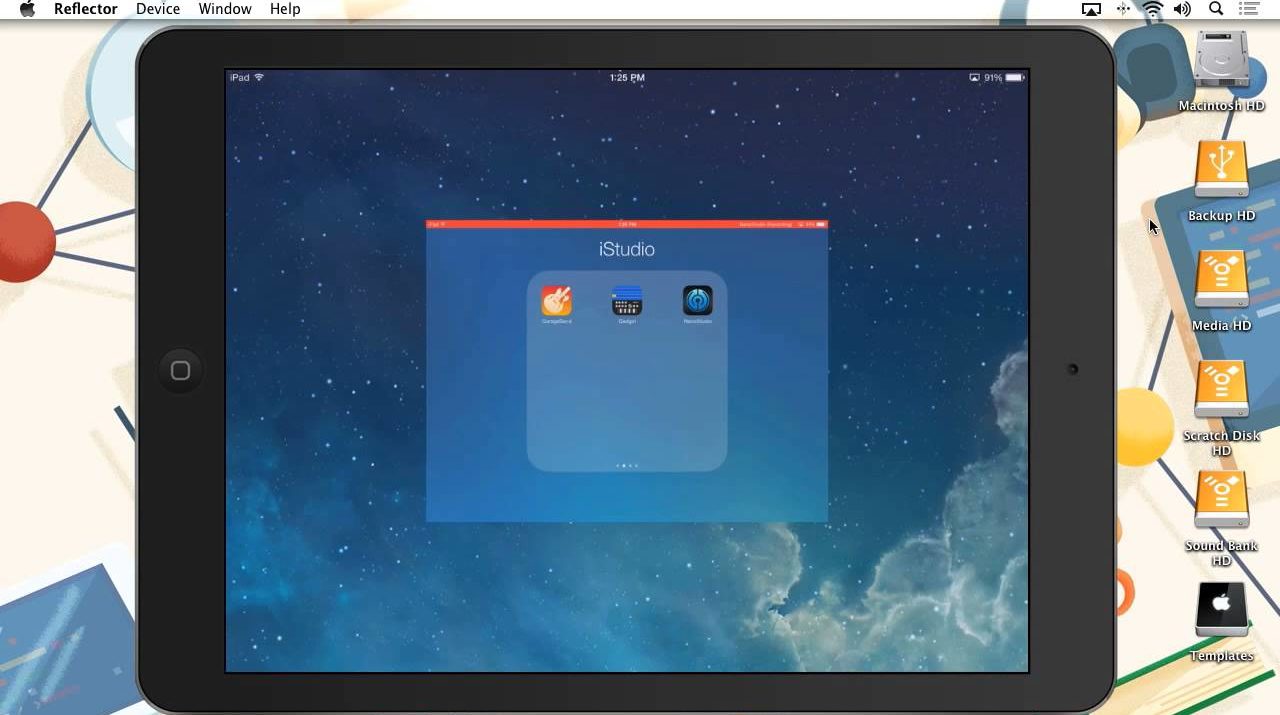Open the NanoStudio app icon
This screenshot has width=1280, height=715.
697,301
